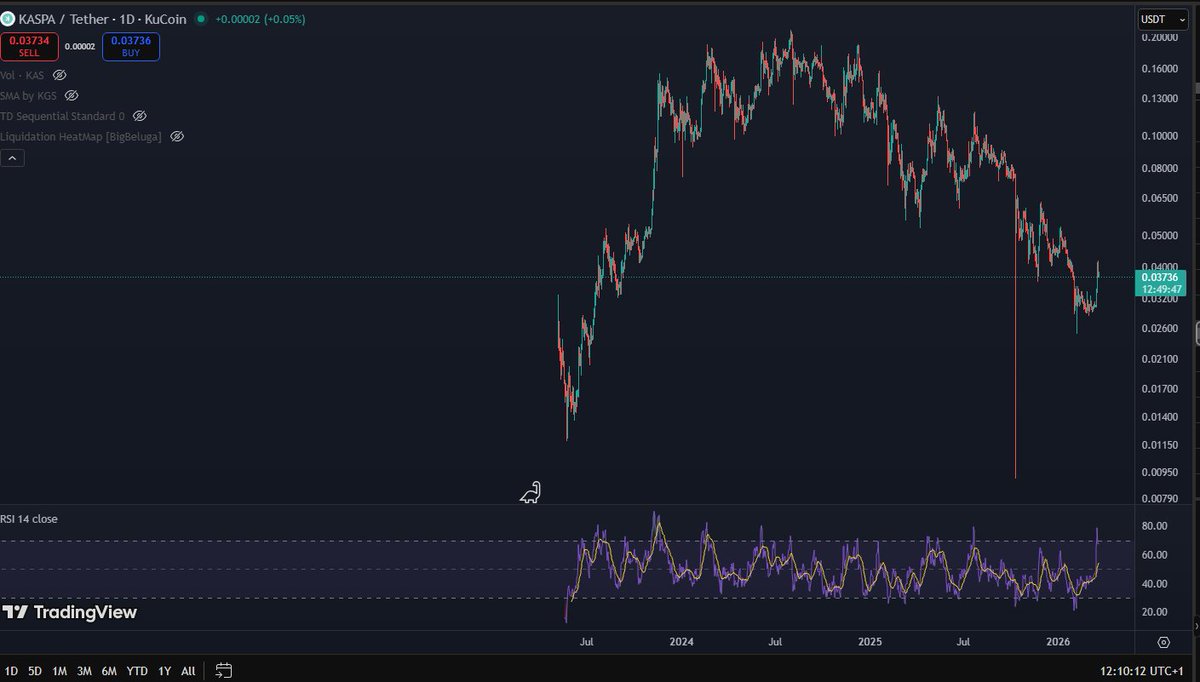
Task: Select the 1D date range
Action: coord(10,671)
